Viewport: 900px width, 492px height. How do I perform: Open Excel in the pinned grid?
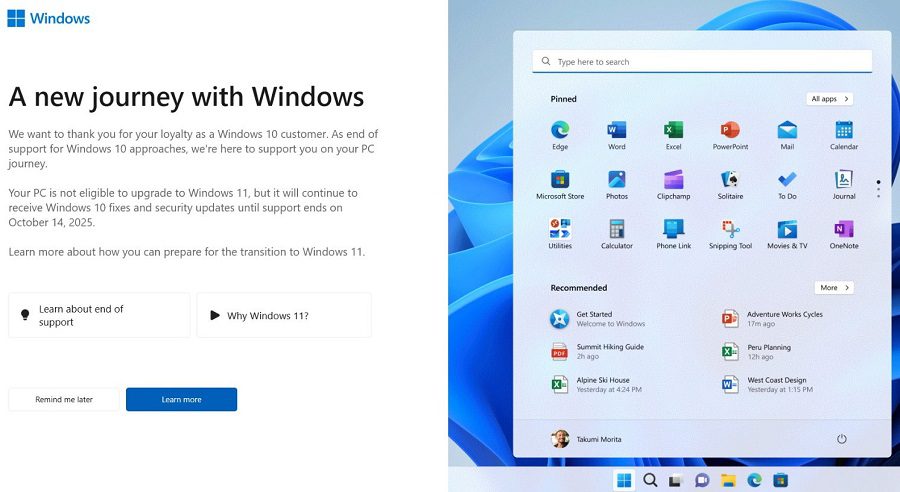(x=673, y=135)
